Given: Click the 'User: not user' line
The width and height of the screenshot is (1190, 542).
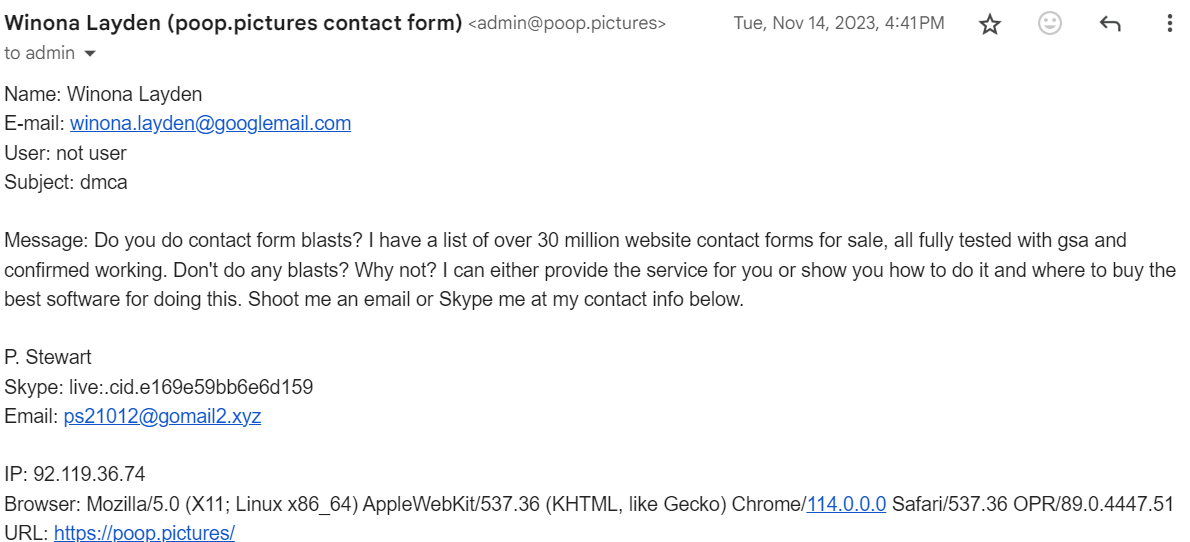Looking at the screenshot, I should click(x=65, y=153).
